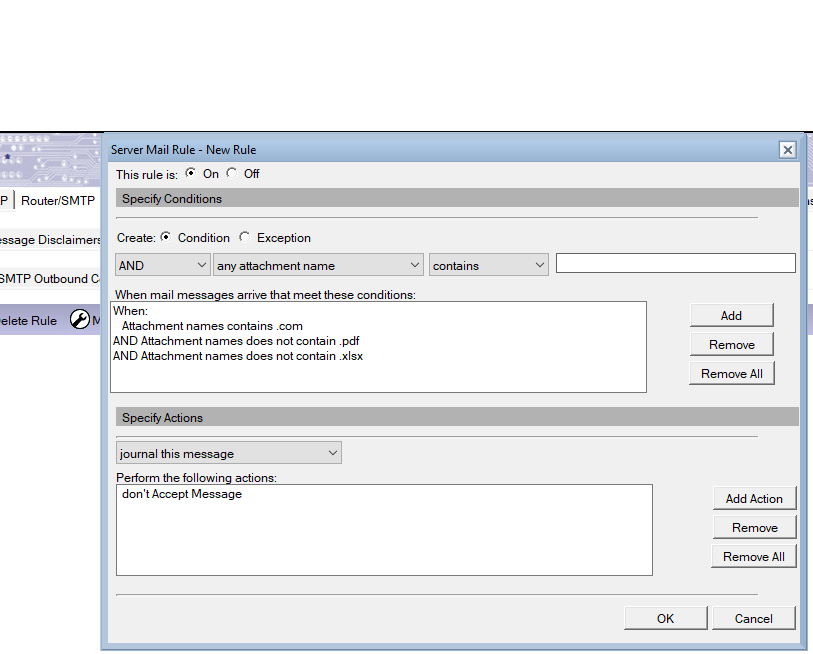
Task: Switch to Router/SMTP tab in background window
Action: click(x=58, y=200)
